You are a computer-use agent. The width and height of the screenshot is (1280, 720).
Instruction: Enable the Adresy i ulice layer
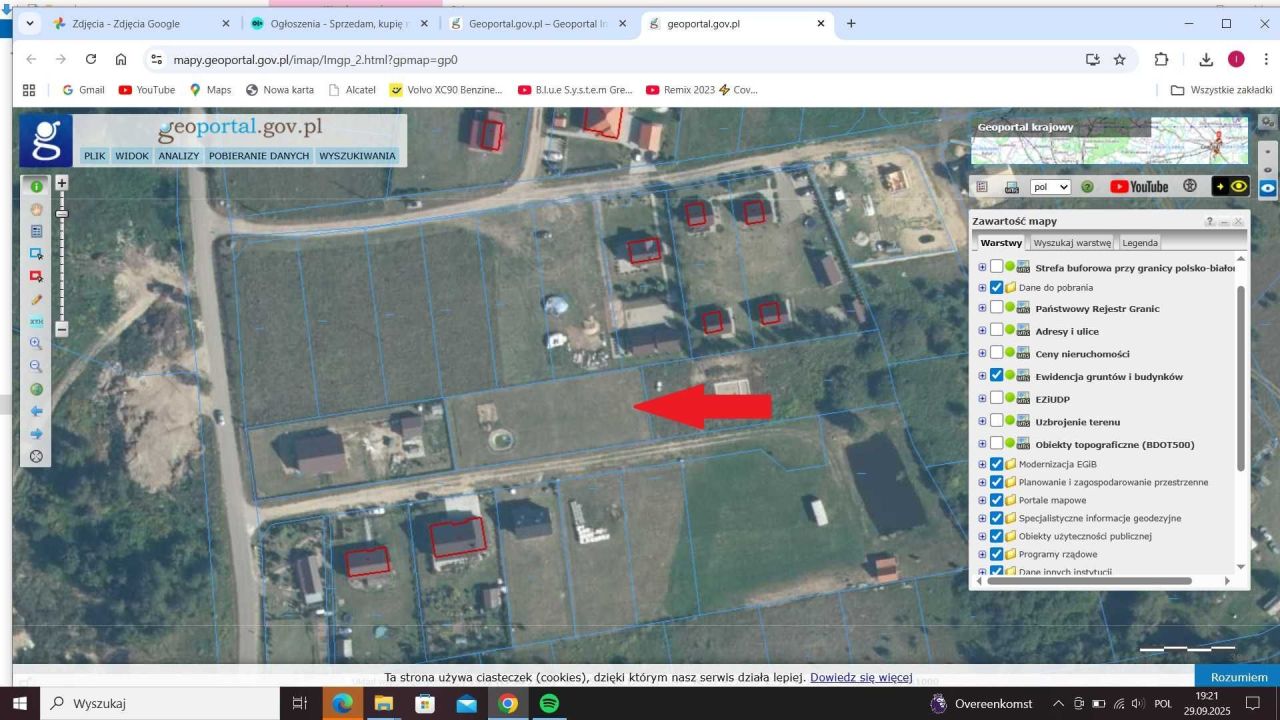pos(996,330)
